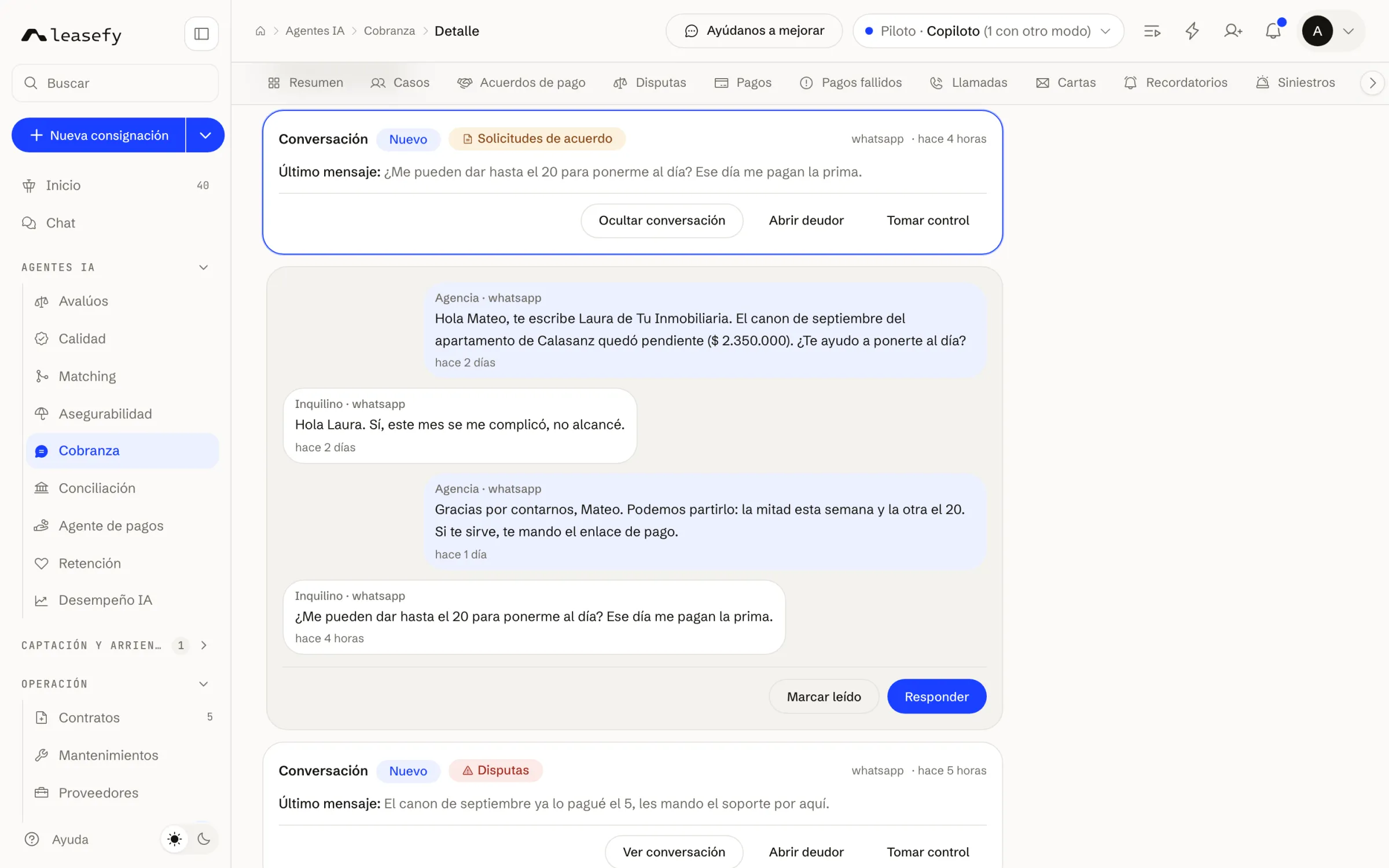
Task: Switch to the Resumen tab
Action: [x=306, y=83]
